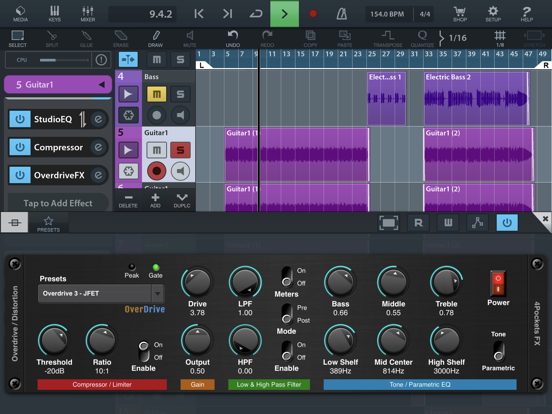This screenshot has width=552, height=414.
Task: Collapse the 5 Guitar1 inspector header
Action: pyautogui.click(x=58, y=84)
